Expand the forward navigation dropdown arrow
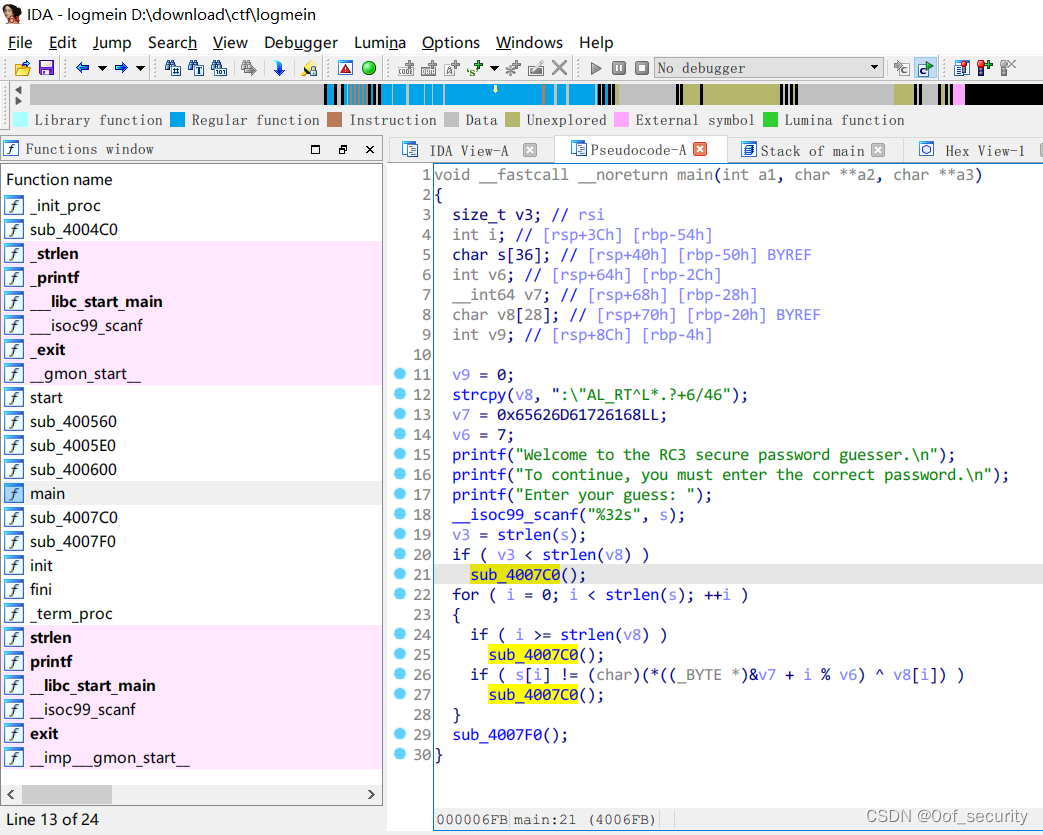Viewport: 1043px width, 835px height. point(139,68)
